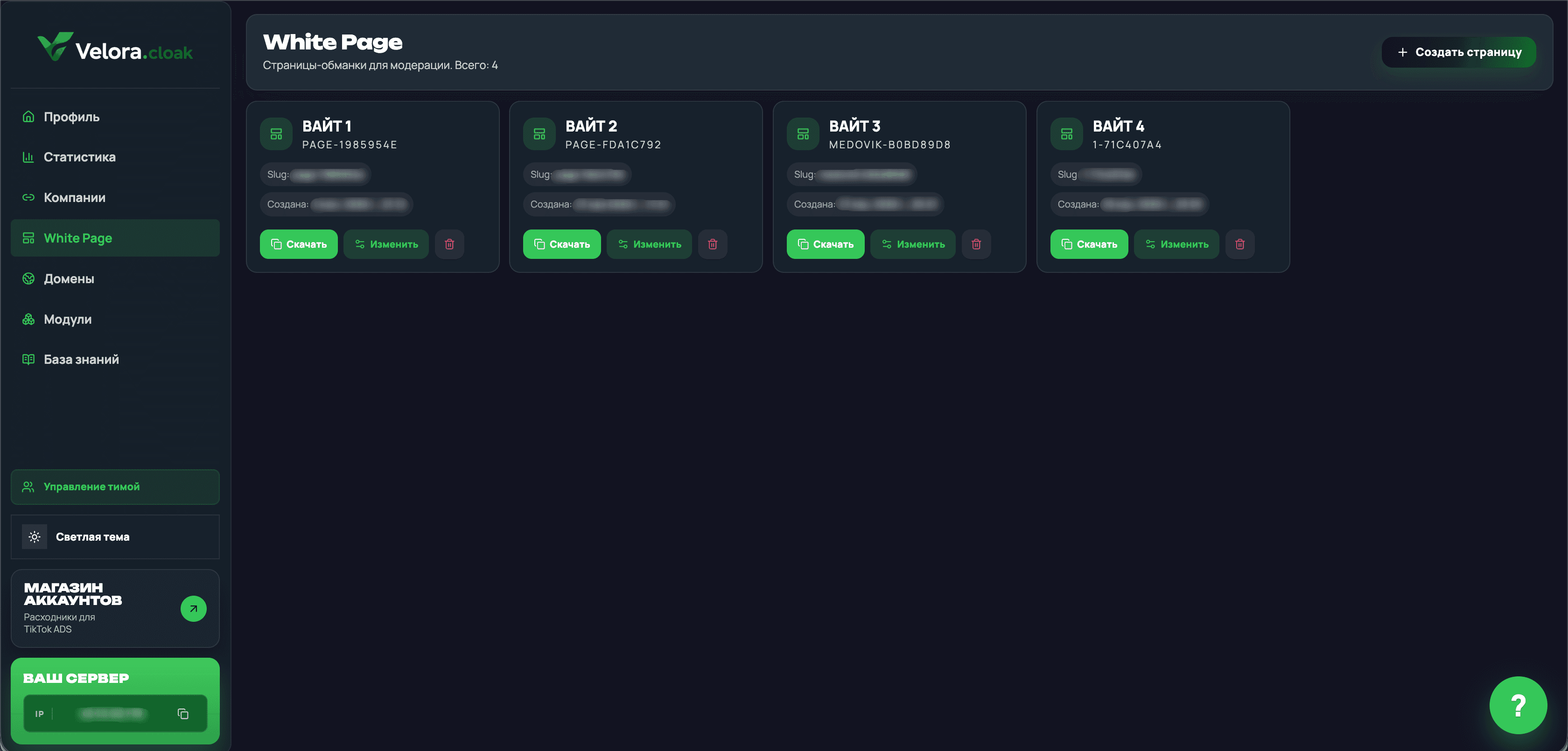
Task: Open Управление тимой team management
Action: point(115,487)
